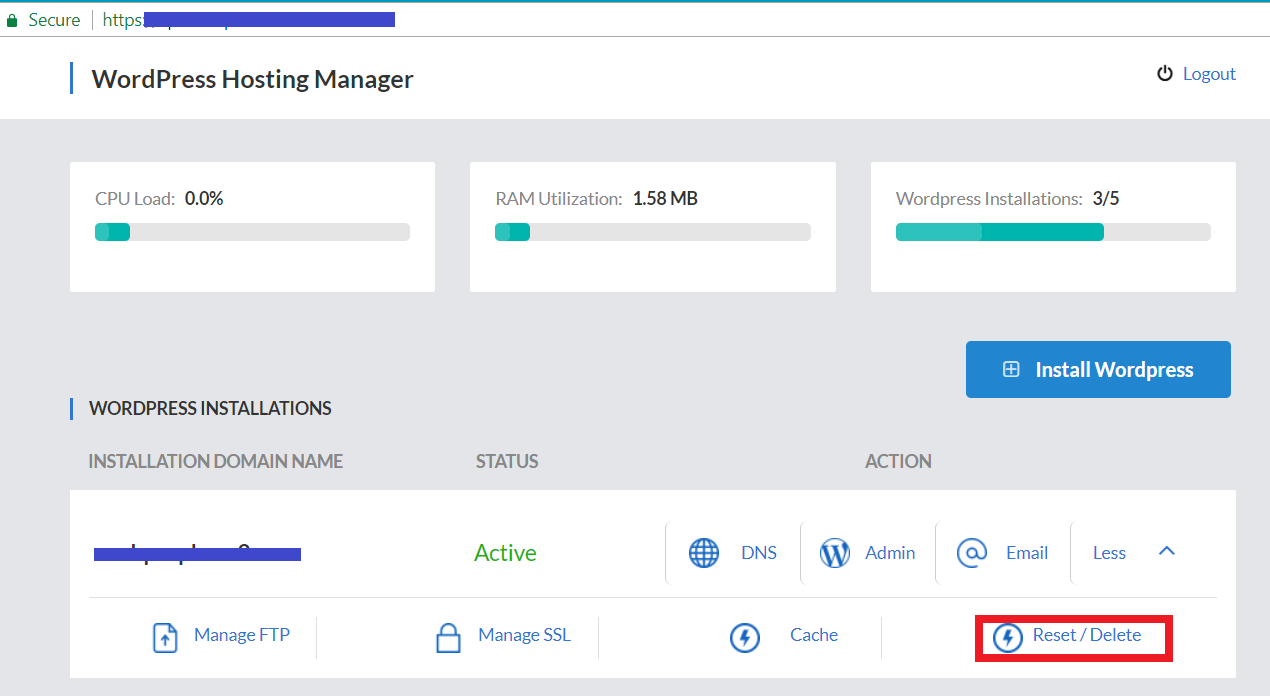Click the Email at-sign icon
The height and width of the screenshot is (696, 1270).
tap(972, 553)
